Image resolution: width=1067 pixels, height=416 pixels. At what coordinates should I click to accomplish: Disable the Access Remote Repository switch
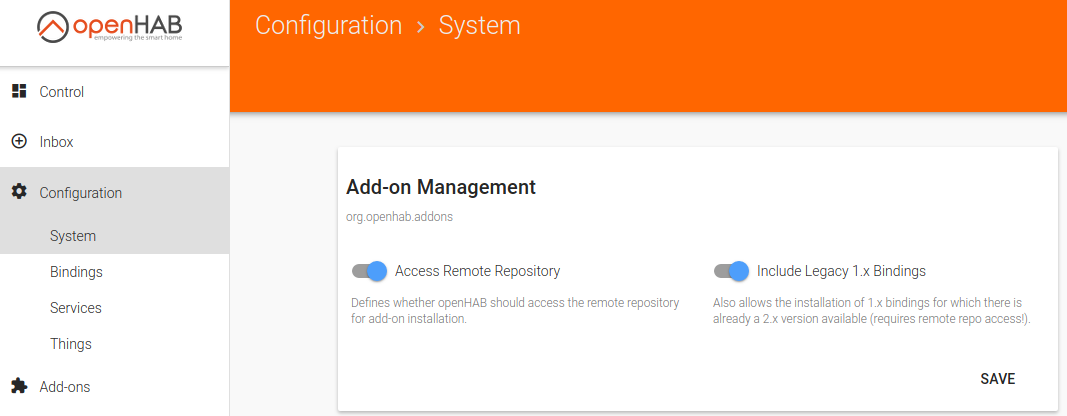point(369,271)
